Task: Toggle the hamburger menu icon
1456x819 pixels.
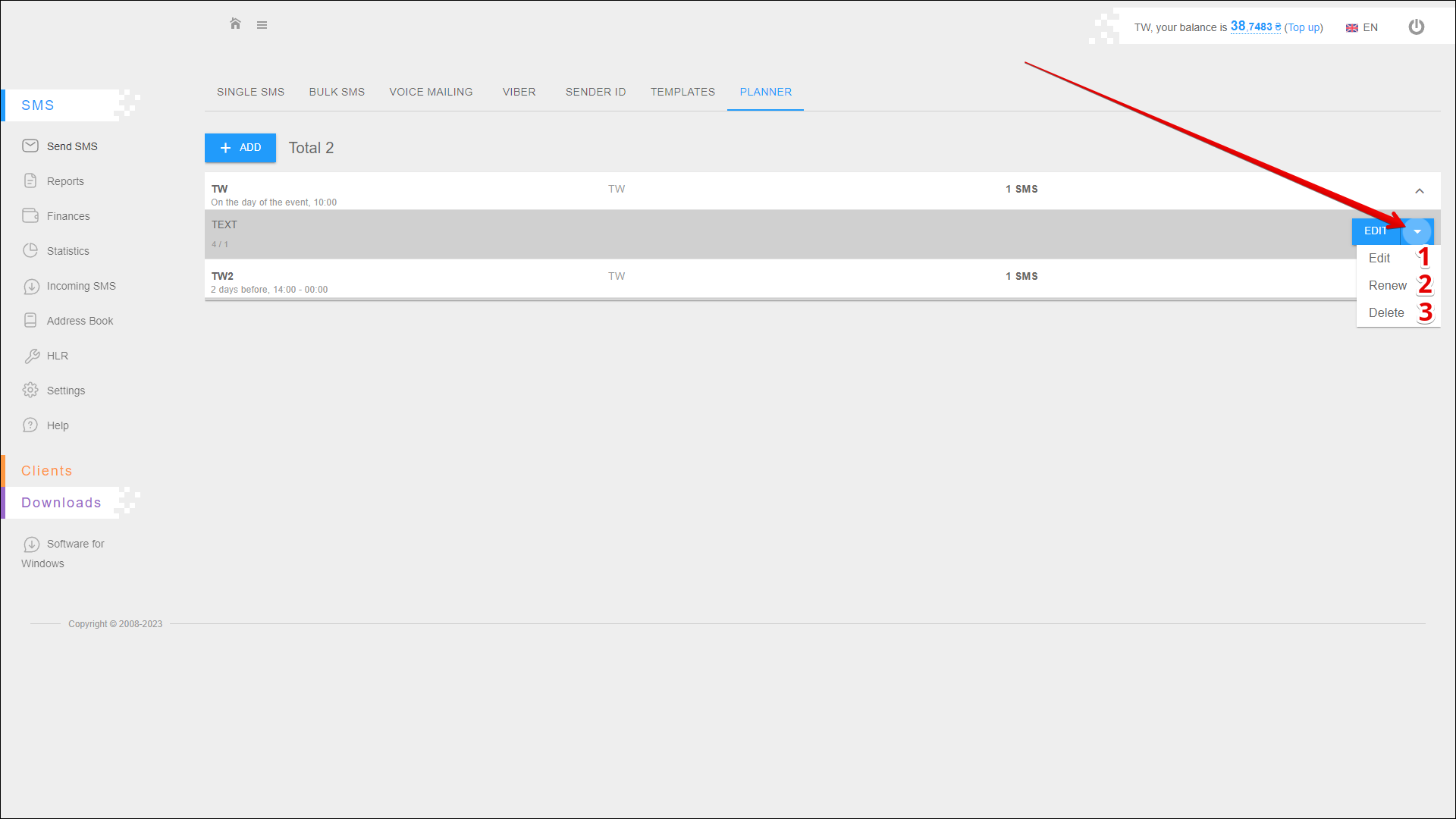Action: coord(262,25)
